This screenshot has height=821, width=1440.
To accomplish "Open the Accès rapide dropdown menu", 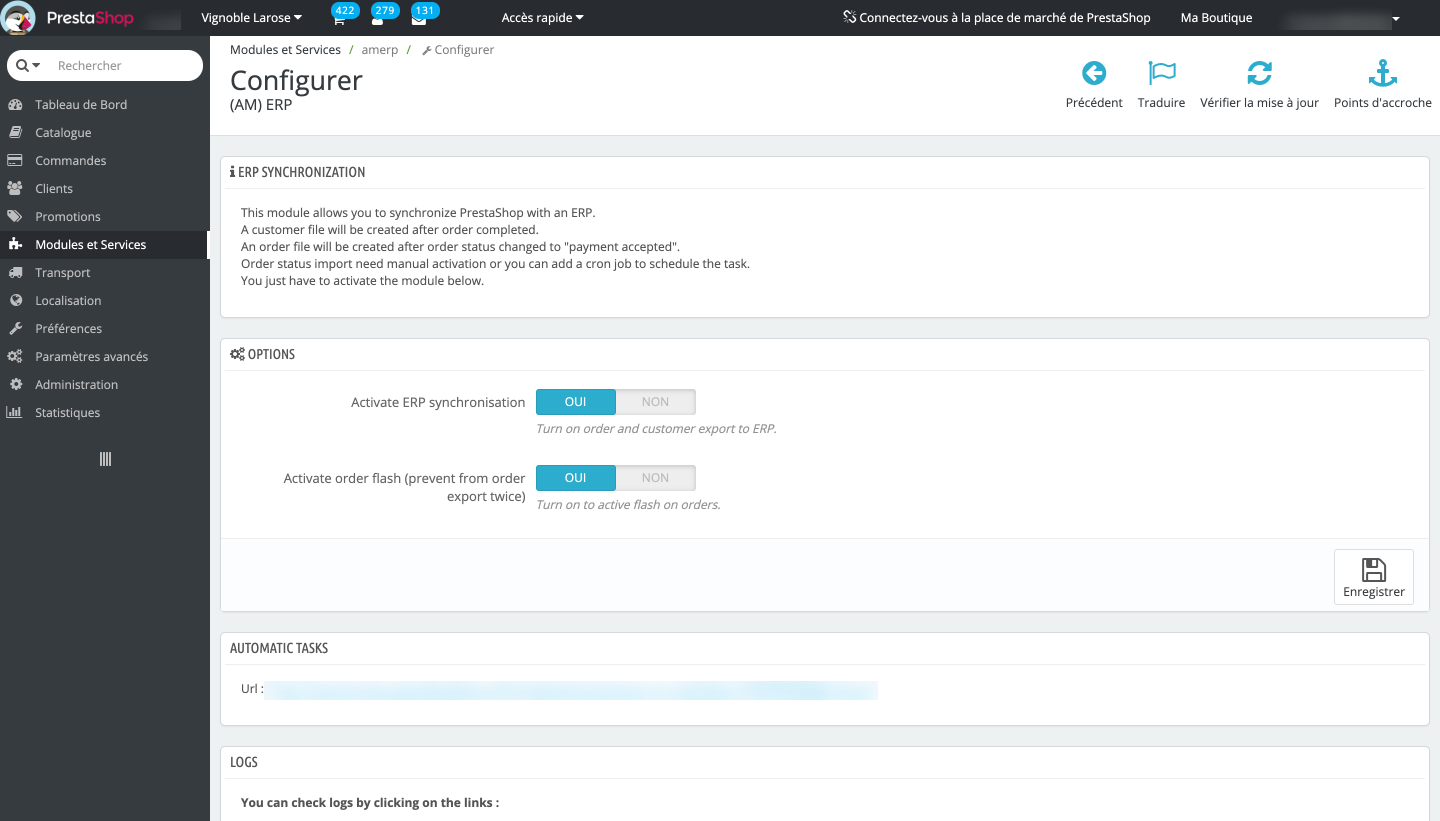I will [x=542, y=18].
